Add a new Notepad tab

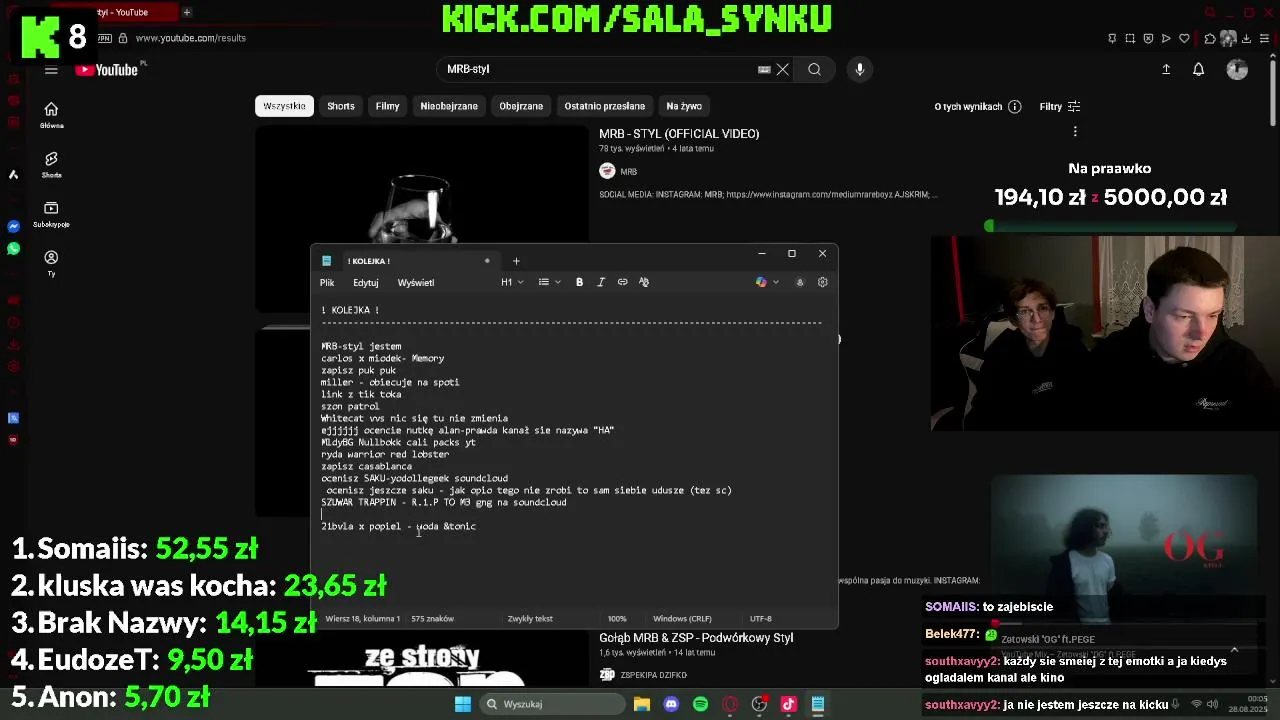pyautogui.click(x=516, y=261)
